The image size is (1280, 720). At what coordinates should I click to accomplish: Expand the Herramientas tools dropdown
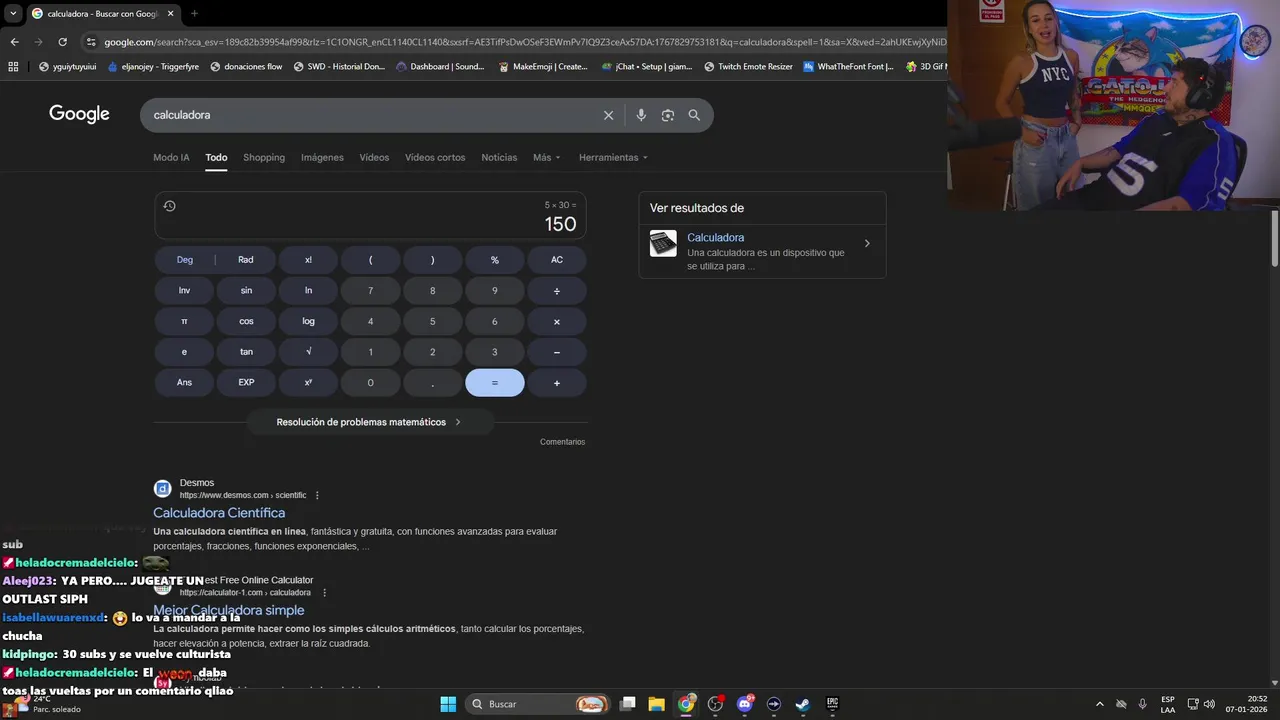(613, 157)
